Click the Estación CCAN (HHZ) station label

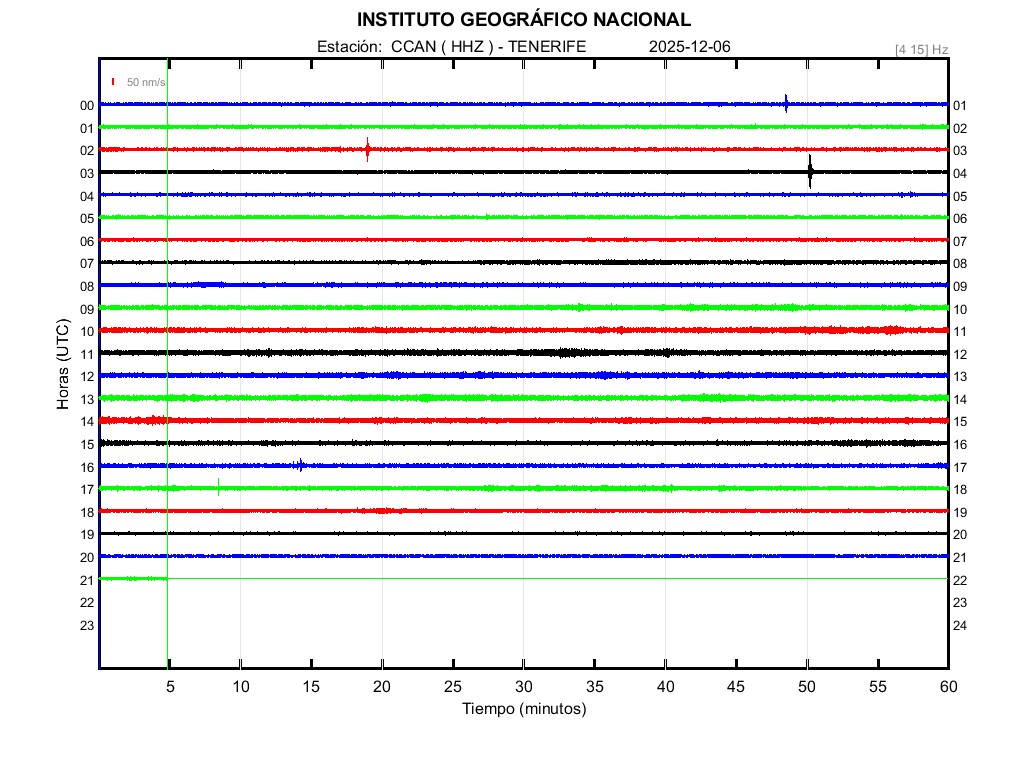click(x=450, y=47)
